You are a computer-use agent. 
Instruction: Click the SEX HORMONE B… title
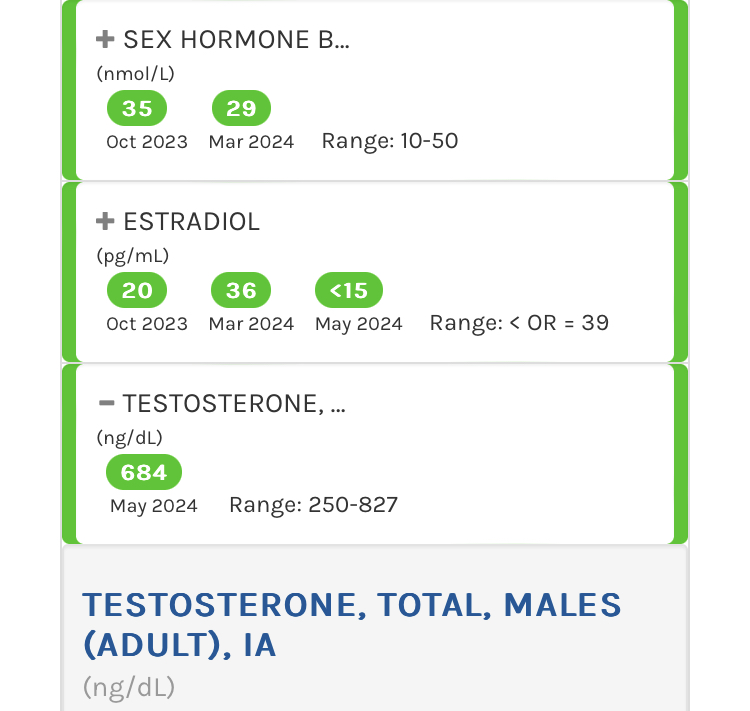tap(236, 40)
